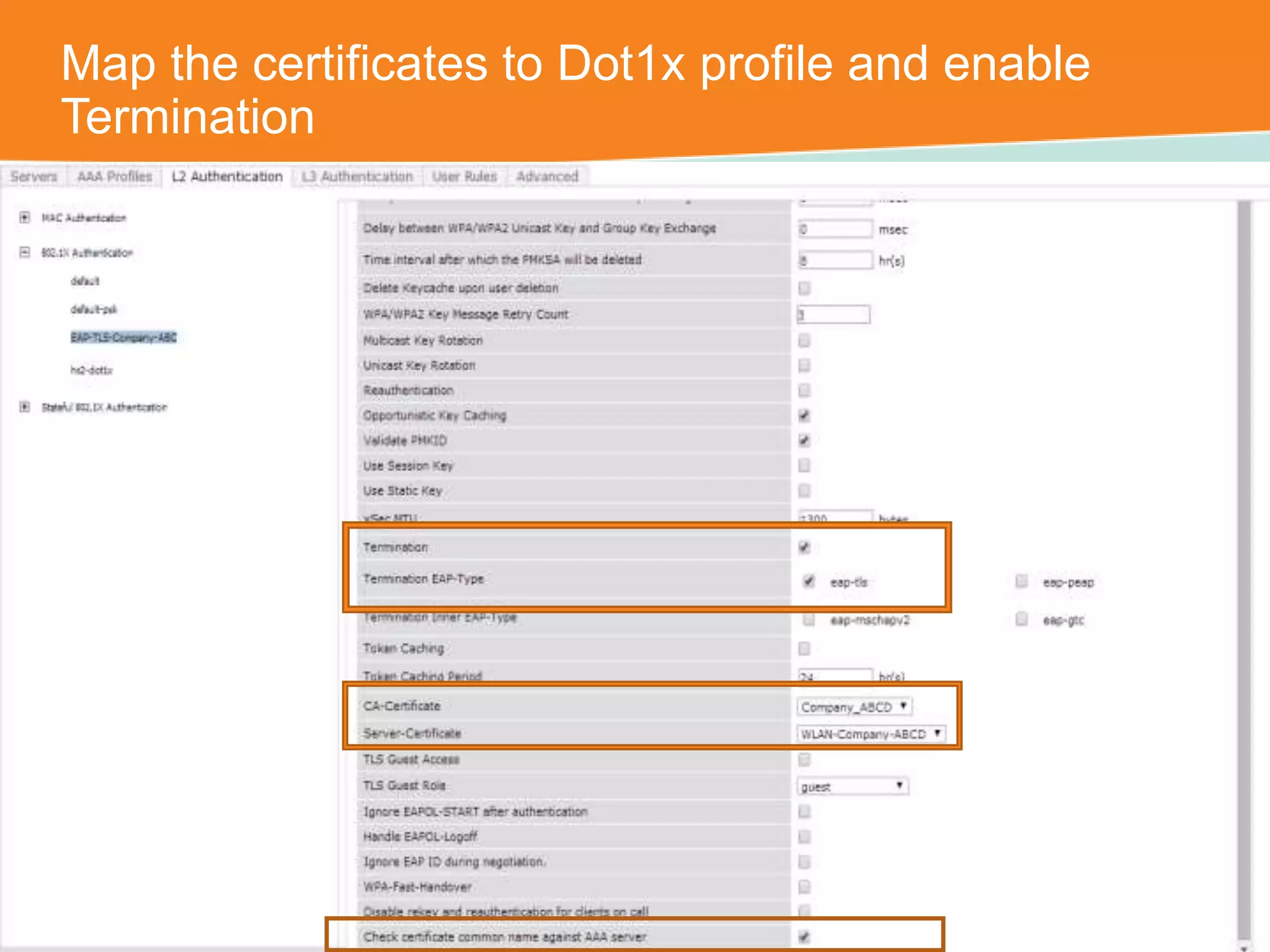Uncheck Validate PMKID
The width and height of the screenshot is (1270, 952).
[x=804, y=441]
